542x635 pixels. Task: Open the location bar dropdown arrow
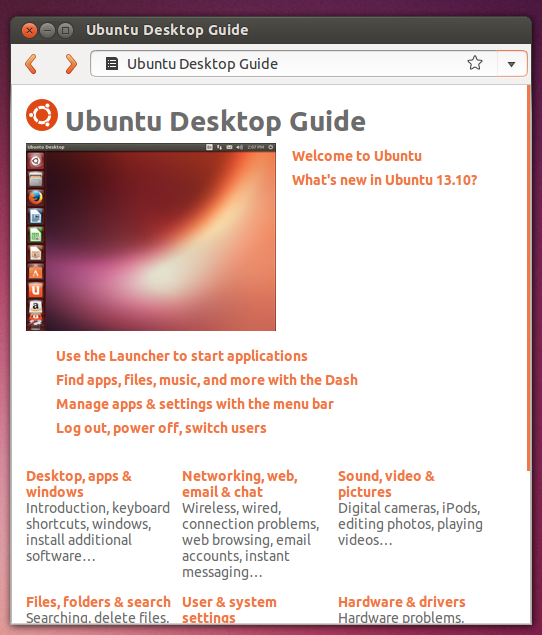(x=512, y=64)
